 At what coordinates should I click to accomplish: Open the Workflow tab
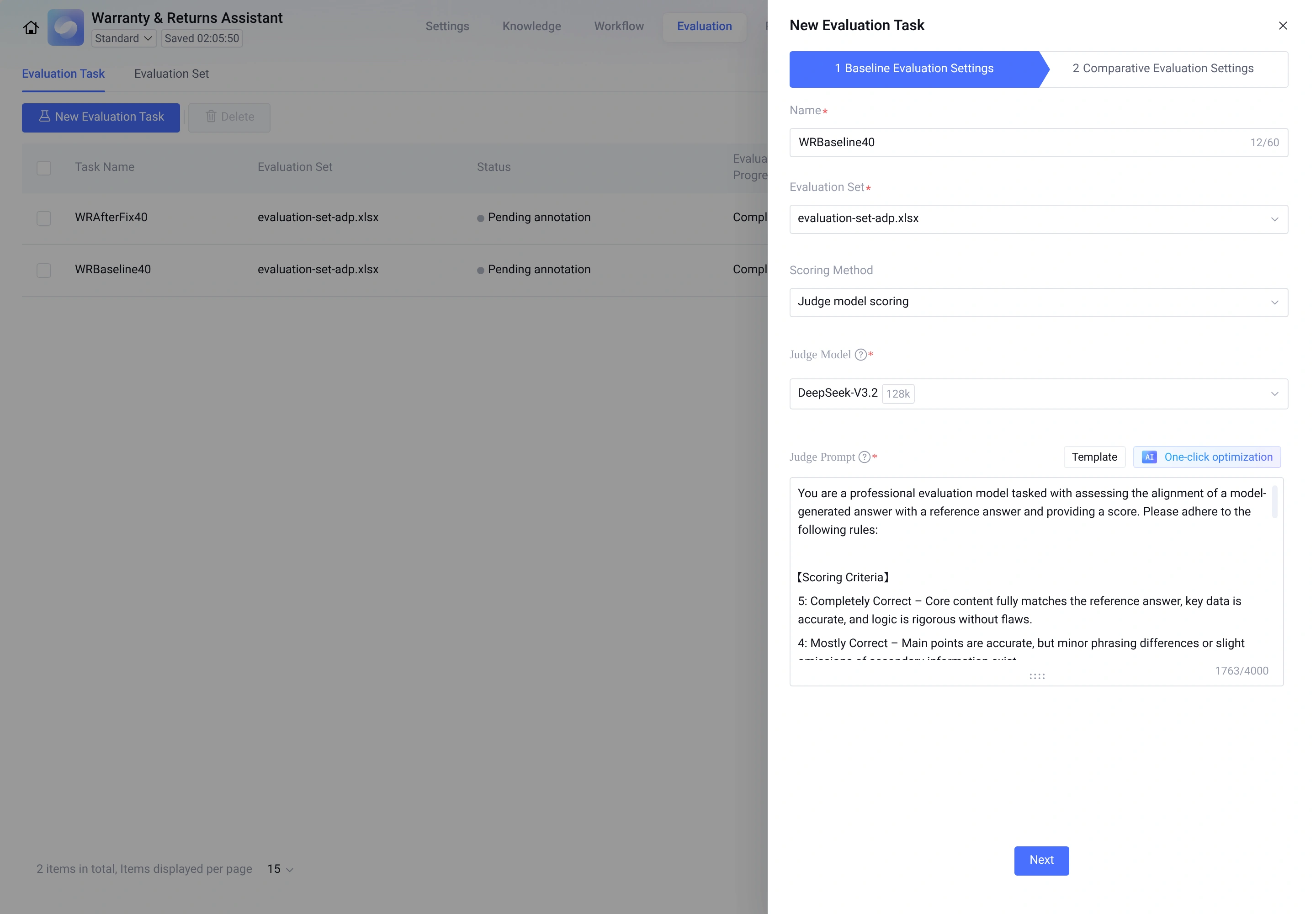coord(619,27)
